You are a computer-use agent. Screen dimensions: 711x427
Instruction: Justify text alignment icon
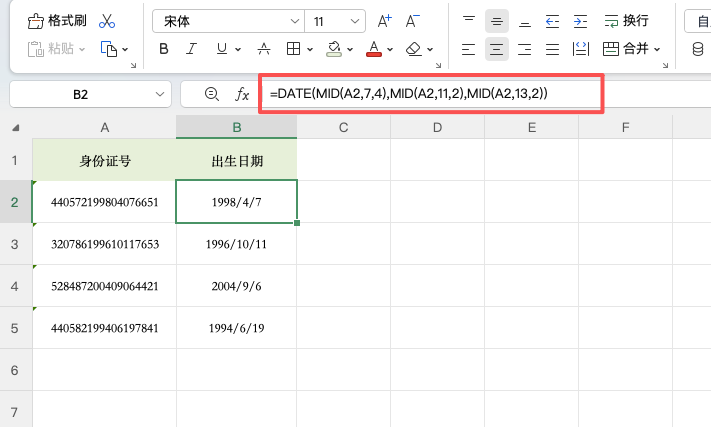tap(552, 49)
